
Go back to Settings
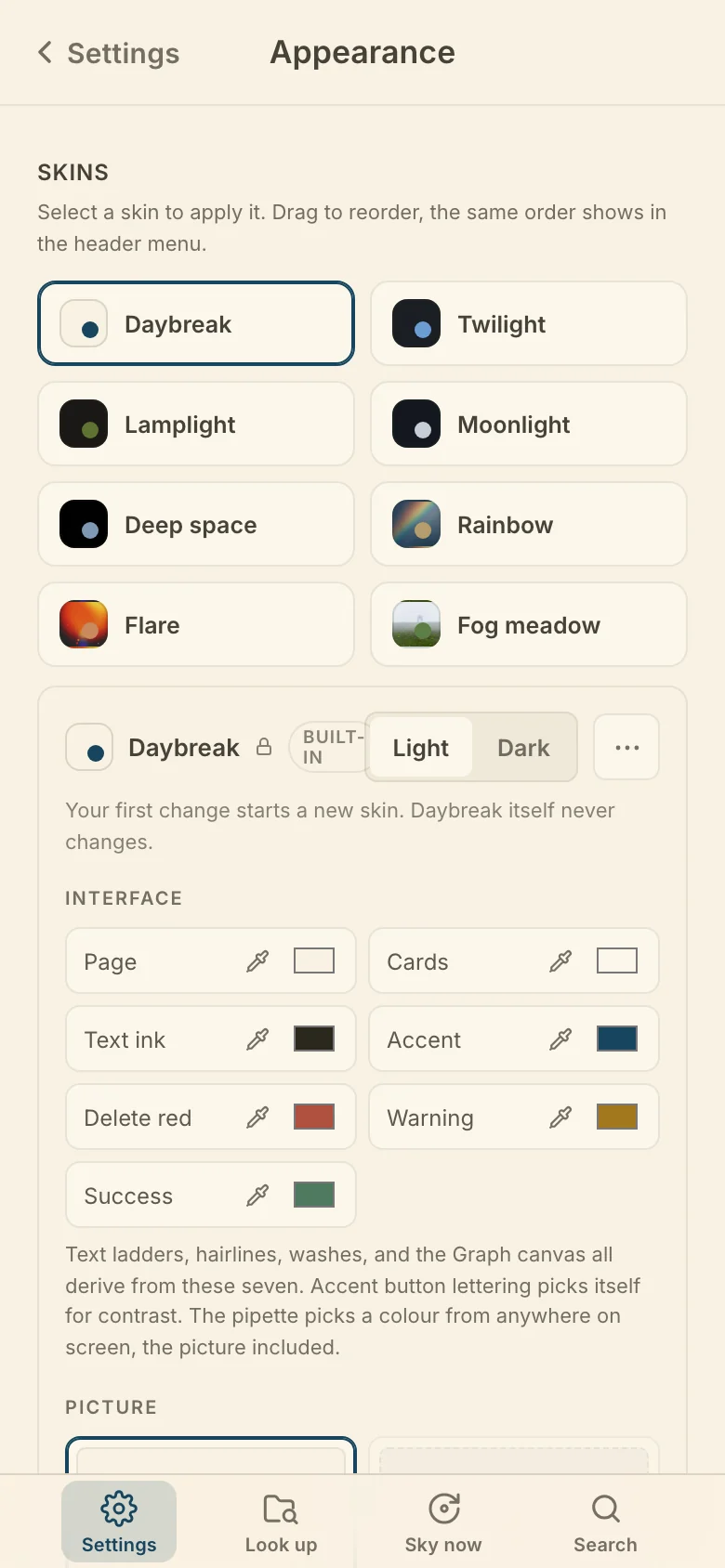[109, 53]
